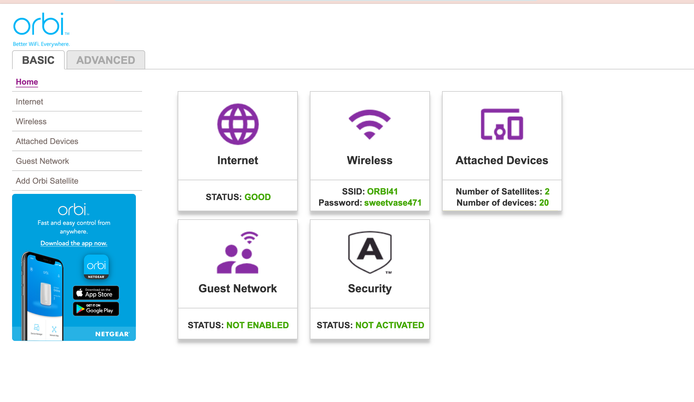Open the Wireless Wi-Fi signal icon tile
Image resolution: width=694 pixels, height=402 pixels.
(x=369, y=125)
